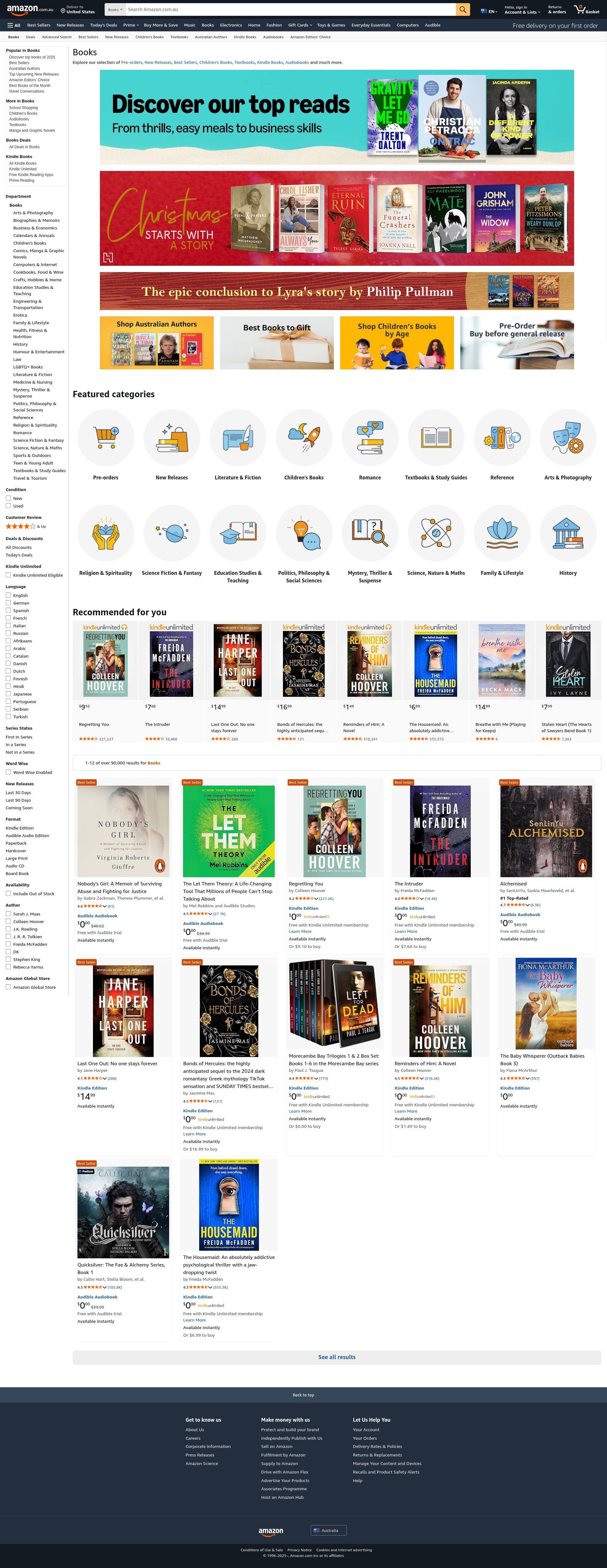Click the search magnifier button

click(463, 9)
